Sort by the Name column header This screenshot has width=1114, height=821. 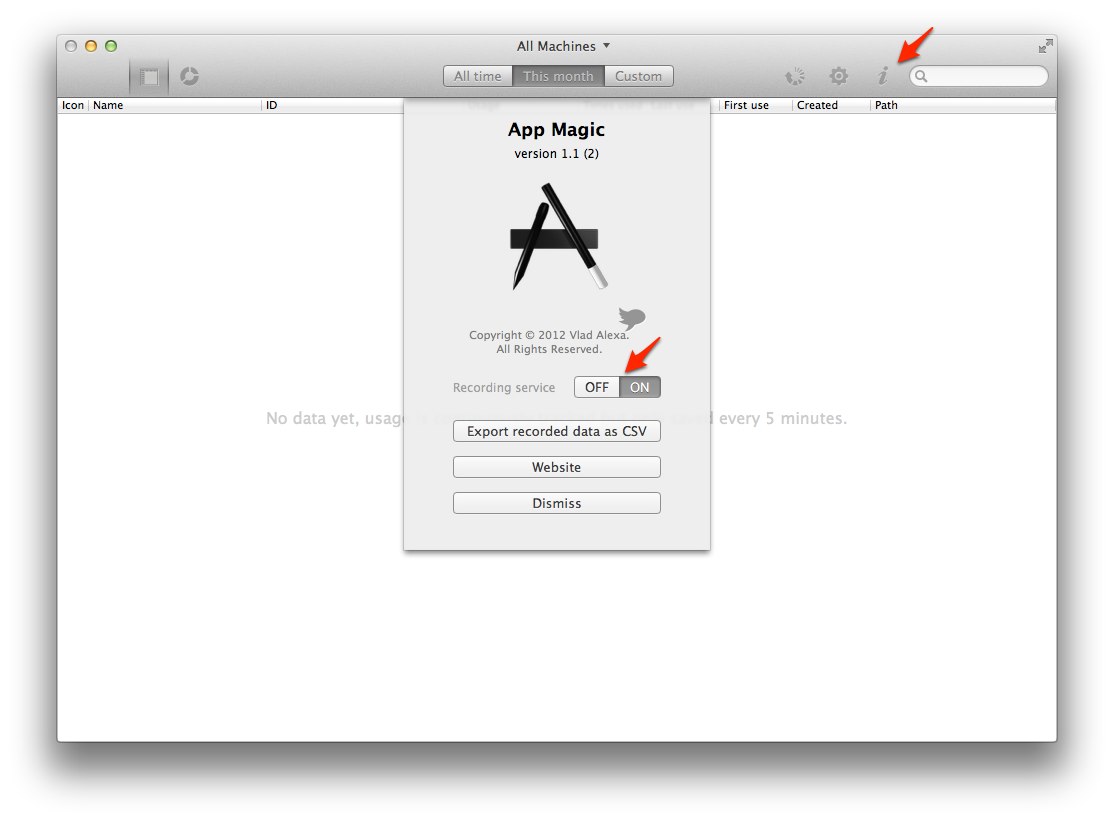click(x=175, y=105)
